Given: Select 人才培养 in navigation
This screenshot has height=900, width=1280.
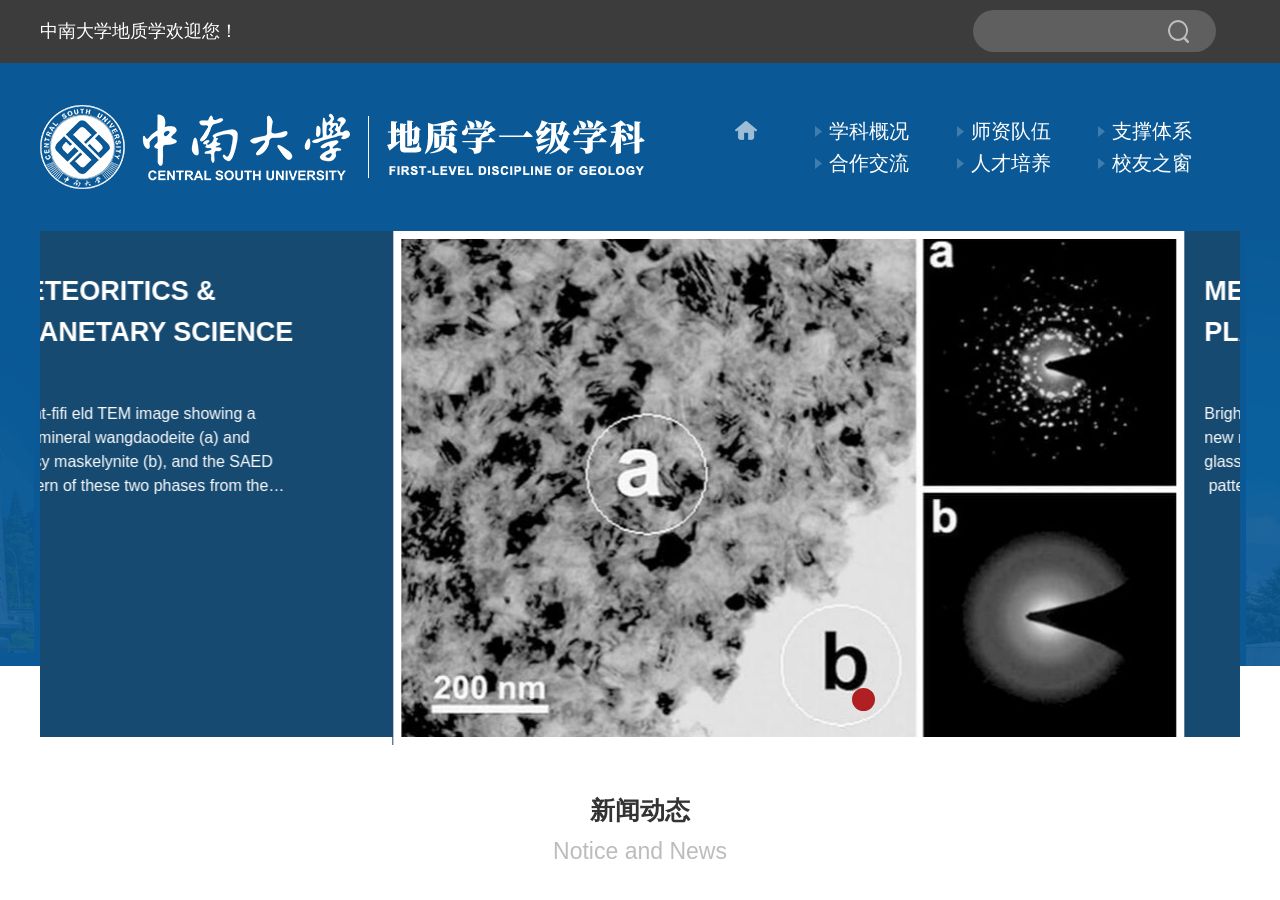Looking at the screenshot, I should [x=1011, y=163].
